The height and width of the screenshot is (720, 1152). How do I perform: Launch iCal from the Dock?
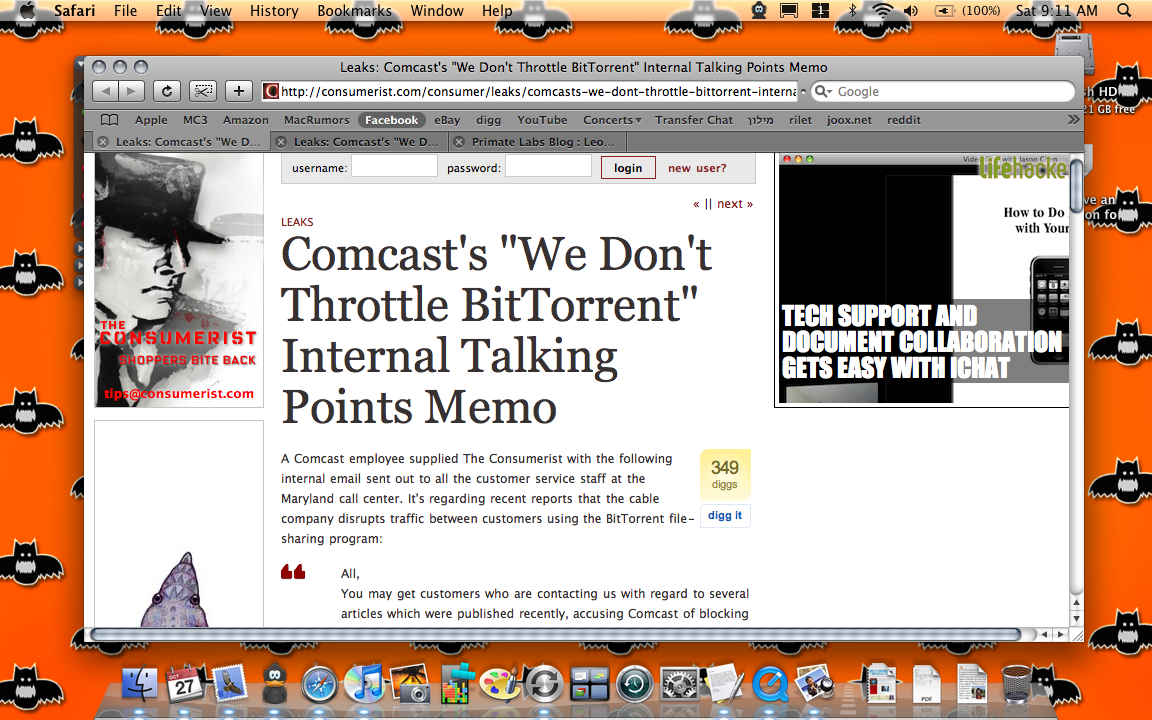(184, 684)
